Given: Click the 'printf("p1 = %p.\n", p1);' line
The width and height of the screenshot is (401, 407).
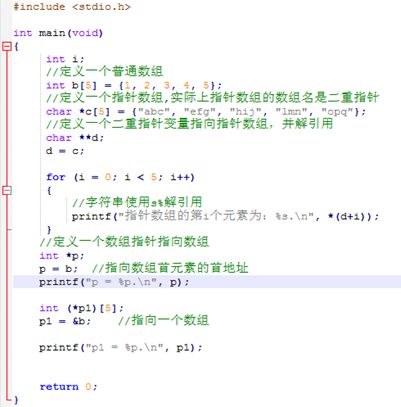Looking at the screenshot, I should (121, 348).
